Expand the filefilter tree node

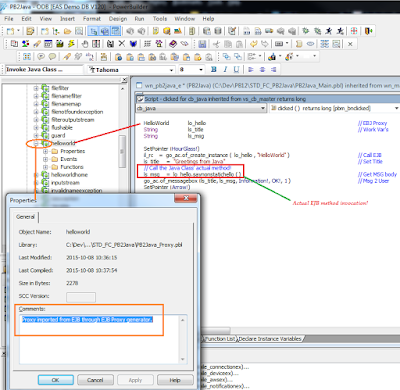[x=36, y=88]
